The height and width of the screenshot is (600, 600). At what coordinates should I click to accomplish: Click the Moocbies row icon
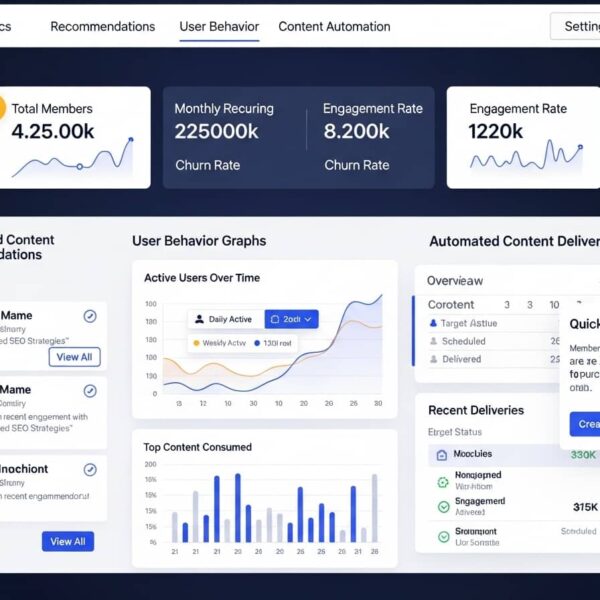pyautogui.click(x=442, y=455)
